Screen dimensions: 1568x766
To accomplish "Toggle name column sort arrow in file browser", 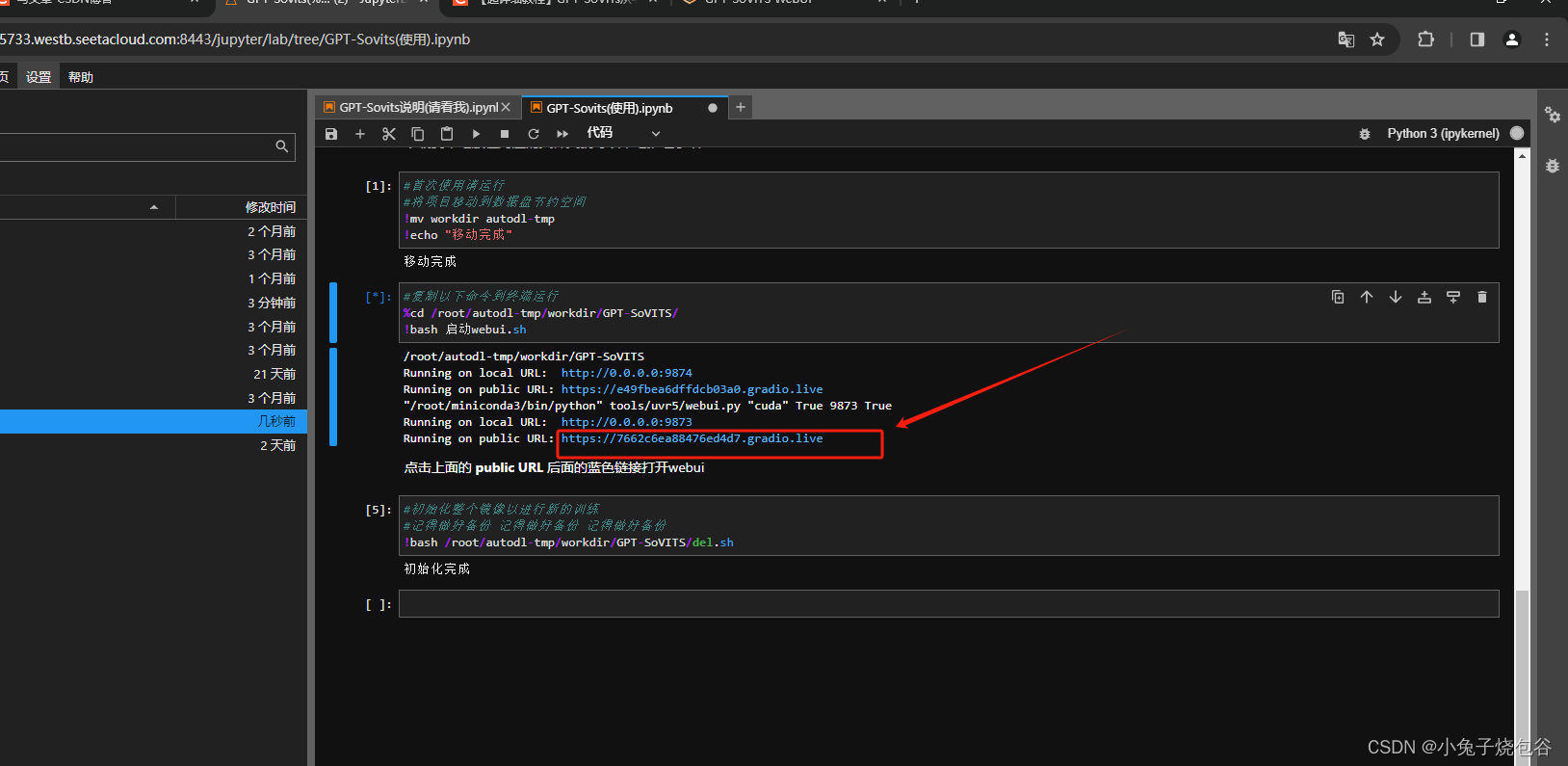I will pyautogui.click(x=154, y=207).
